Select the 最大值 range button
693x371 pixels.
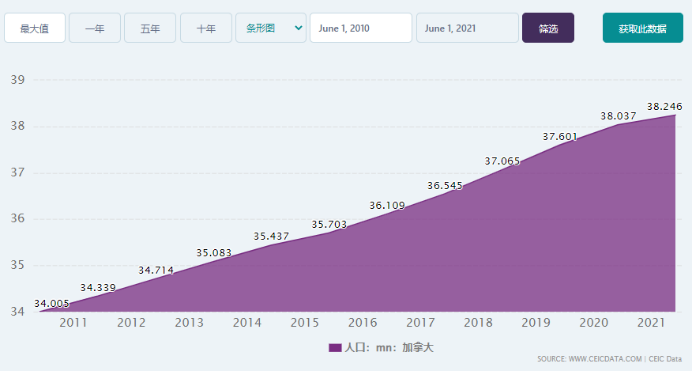click(x=35, y=28)
